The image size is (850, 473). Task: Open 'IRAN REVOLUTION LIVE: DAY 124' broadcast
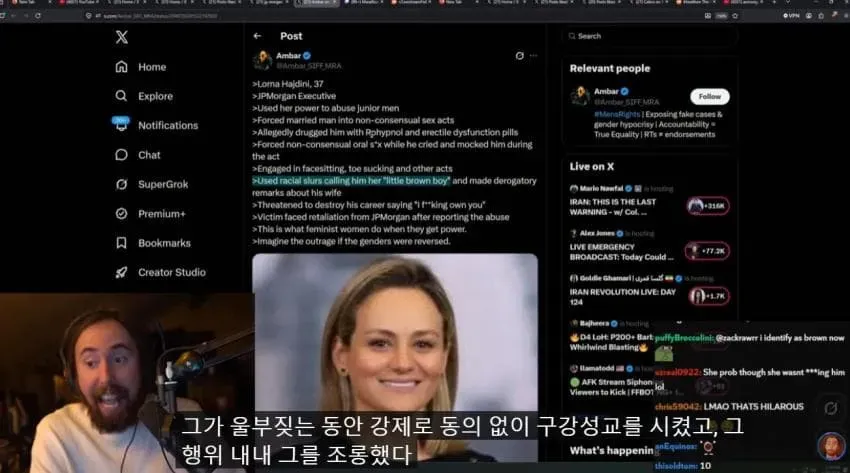pos(622,297)
